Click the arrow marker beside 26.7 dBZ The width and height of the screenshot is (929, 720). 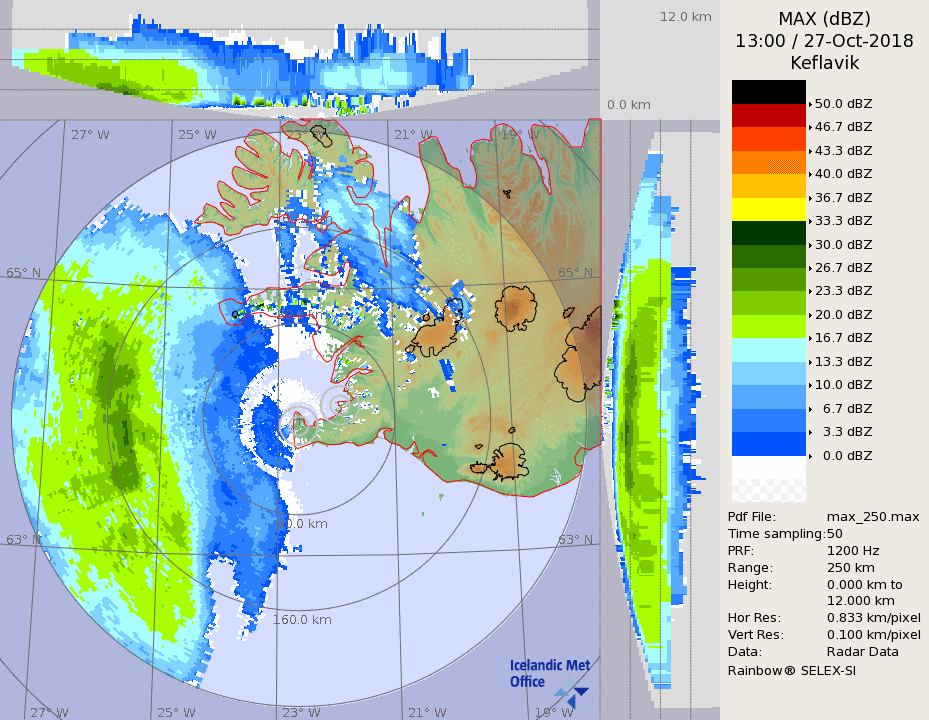point(810,268)
